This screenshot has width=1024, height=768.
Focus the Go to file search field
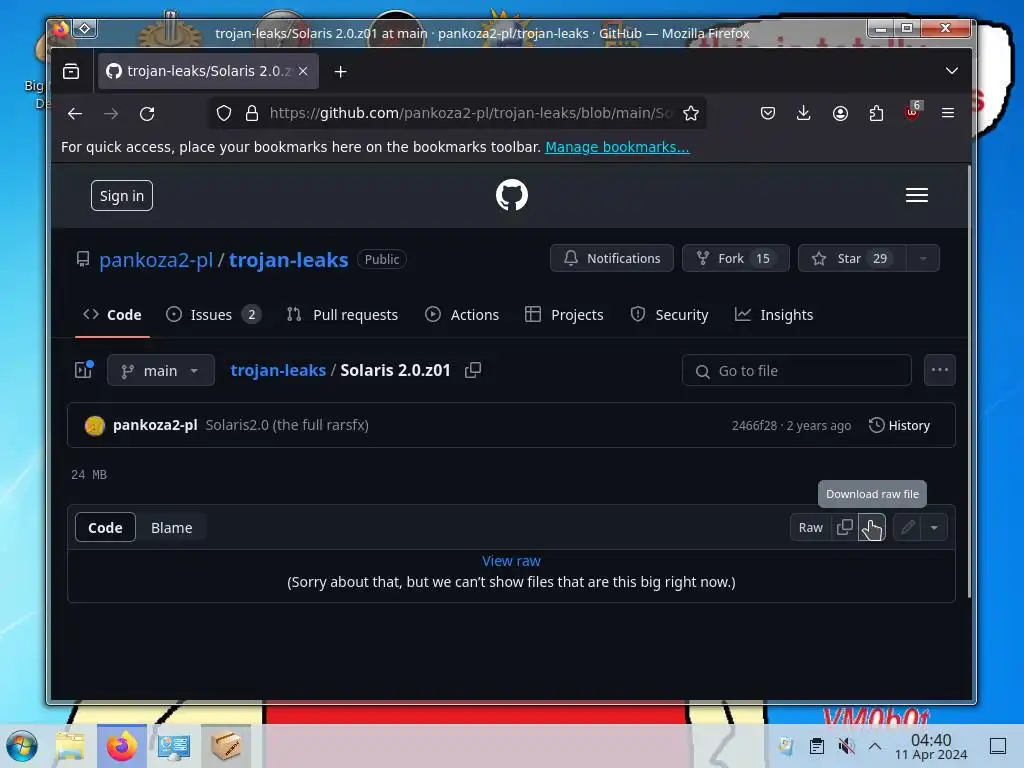[x=797, y=370]
